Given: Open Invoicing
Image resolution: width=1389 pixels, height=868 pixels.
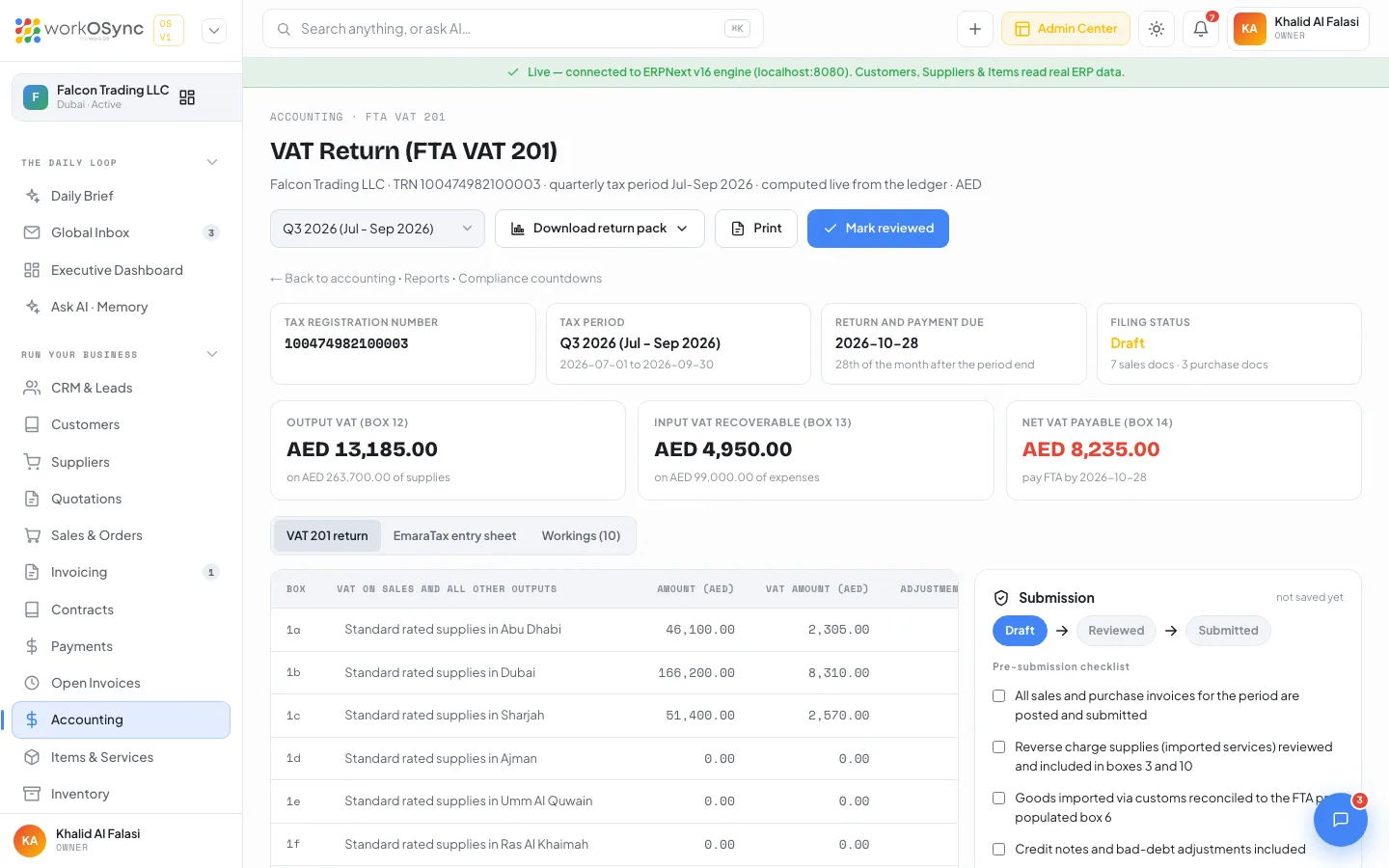Looking at the screenshot, I should tap(121, 572).
